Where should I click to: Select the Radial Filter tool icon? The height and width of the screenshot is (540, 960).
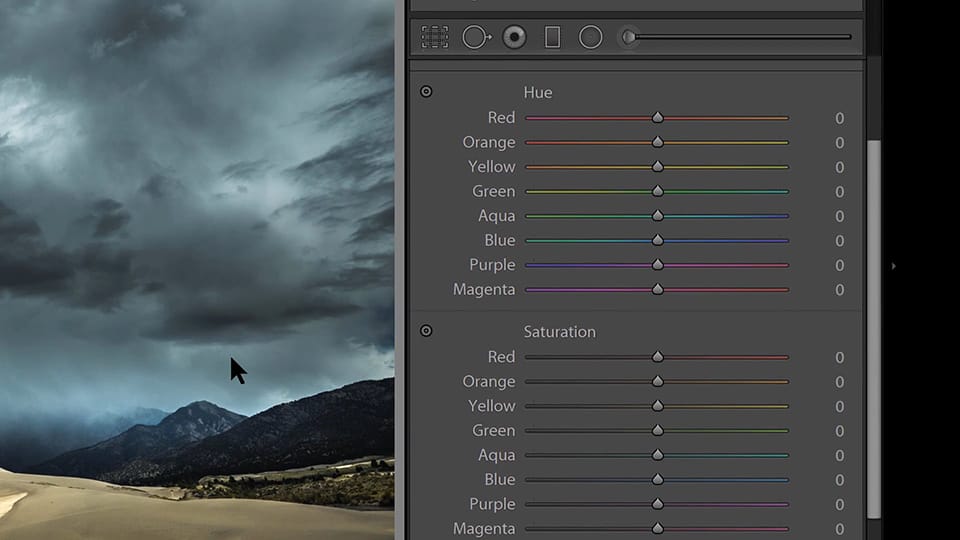coord(590,37)
